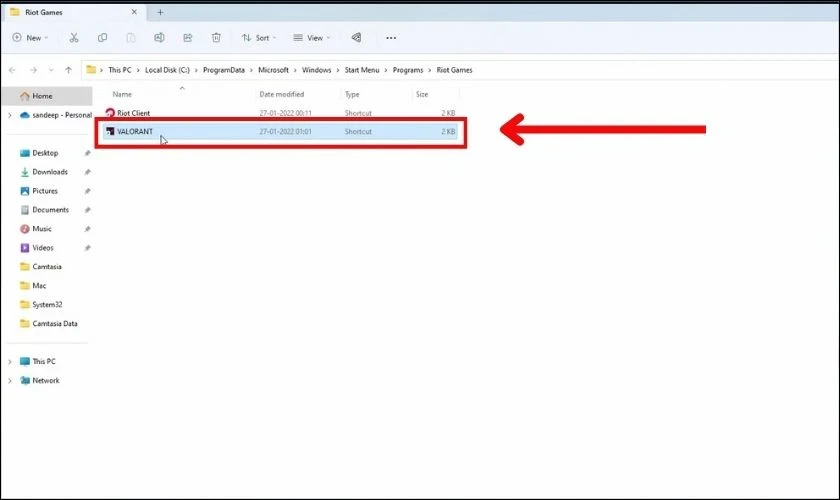
Task: Click the Copy toolbar icon
Action: click(x=102, y=38)
